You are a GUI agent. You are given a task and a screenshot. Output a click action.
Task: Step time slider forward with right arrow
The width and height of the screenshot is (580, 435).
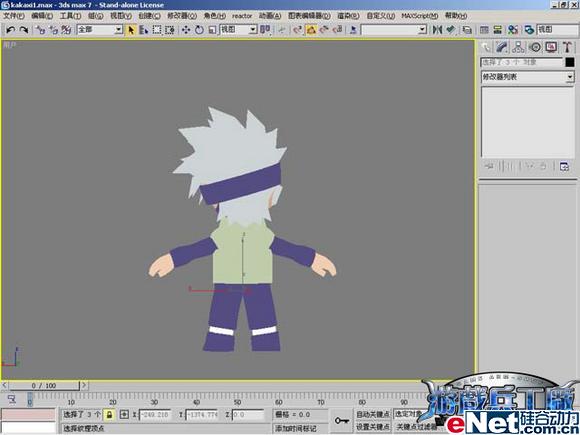point(84,385)
